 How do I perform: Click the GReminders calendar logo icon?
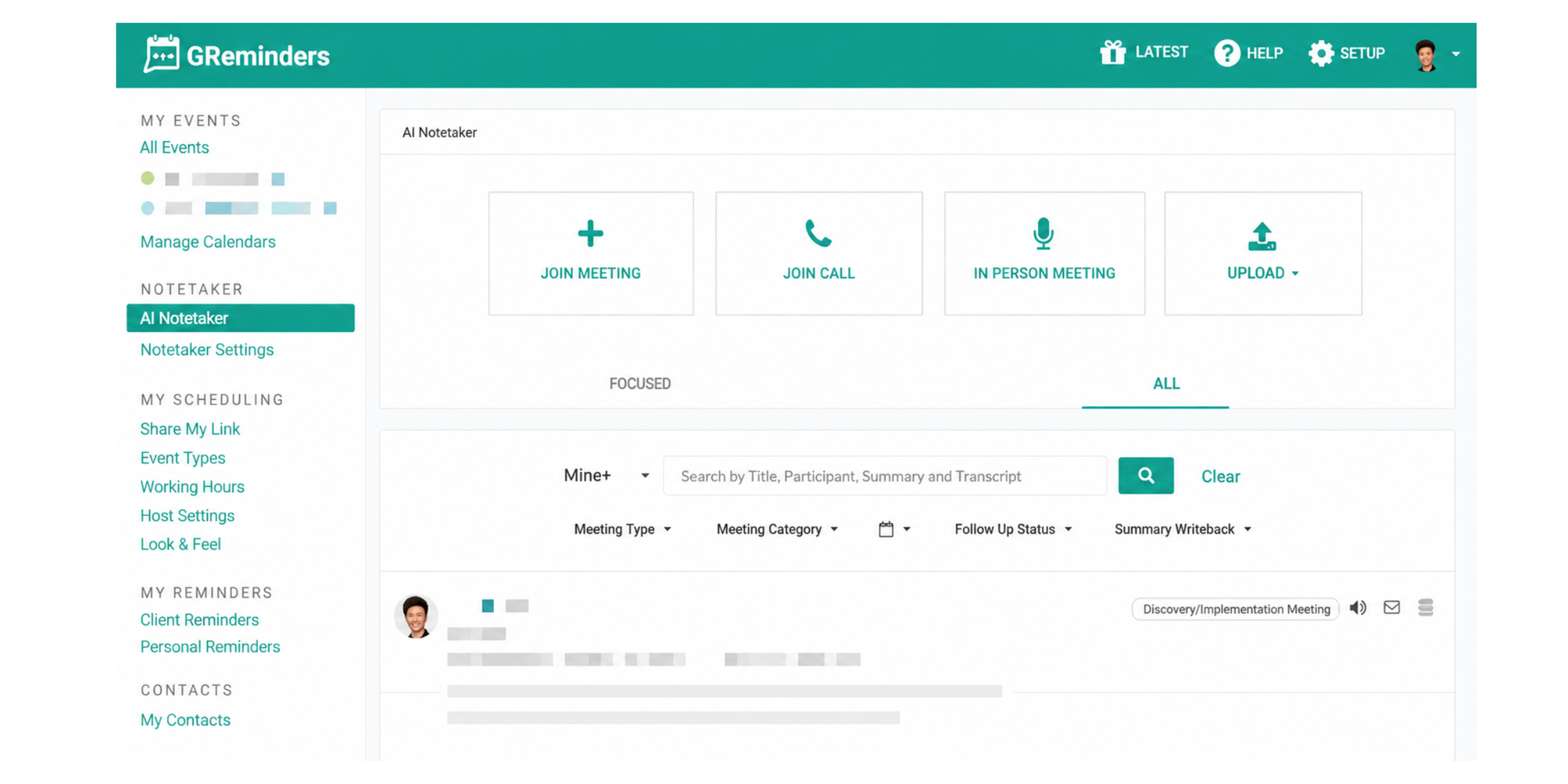[x=162, y=54]
